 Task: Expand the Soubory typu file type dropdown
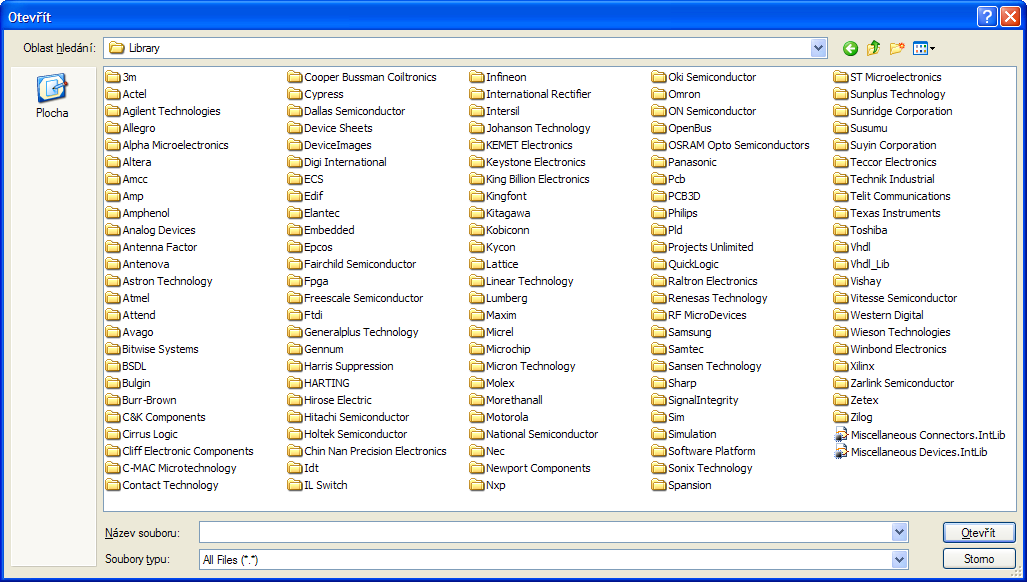900,560
